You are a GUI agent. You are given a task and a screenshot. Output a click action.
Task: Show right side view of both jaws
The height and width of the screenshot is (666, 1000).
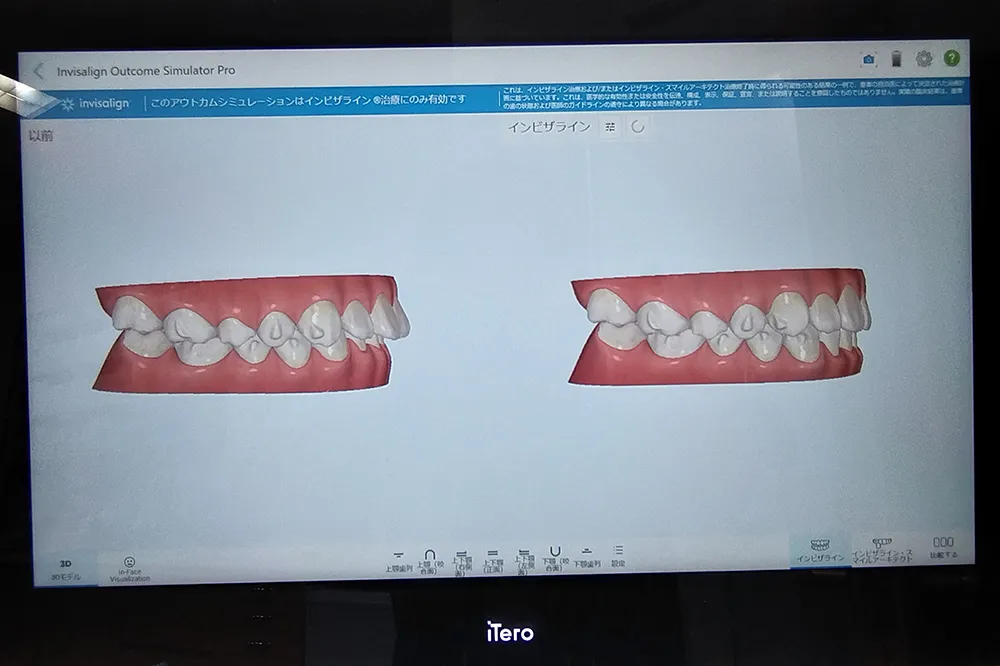coord(461,560)
